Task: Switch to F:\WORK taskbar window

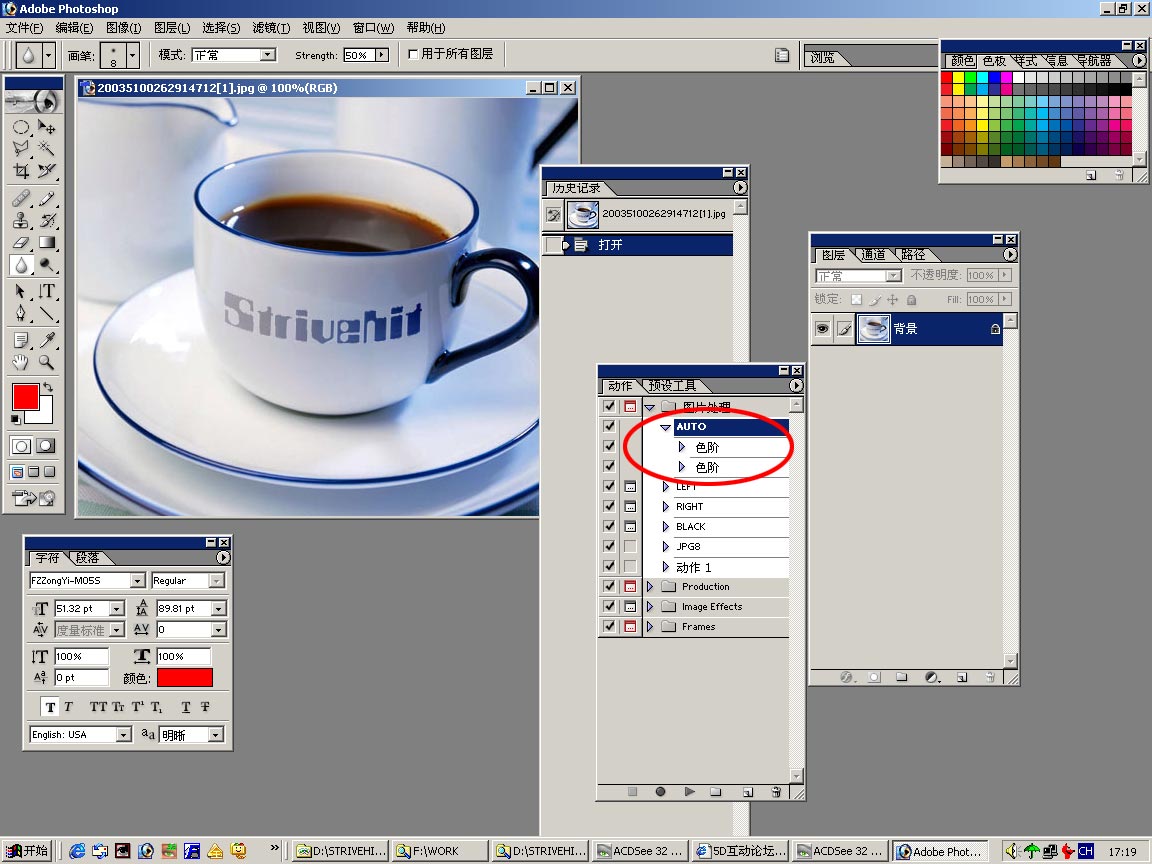Action: (440, 851)
